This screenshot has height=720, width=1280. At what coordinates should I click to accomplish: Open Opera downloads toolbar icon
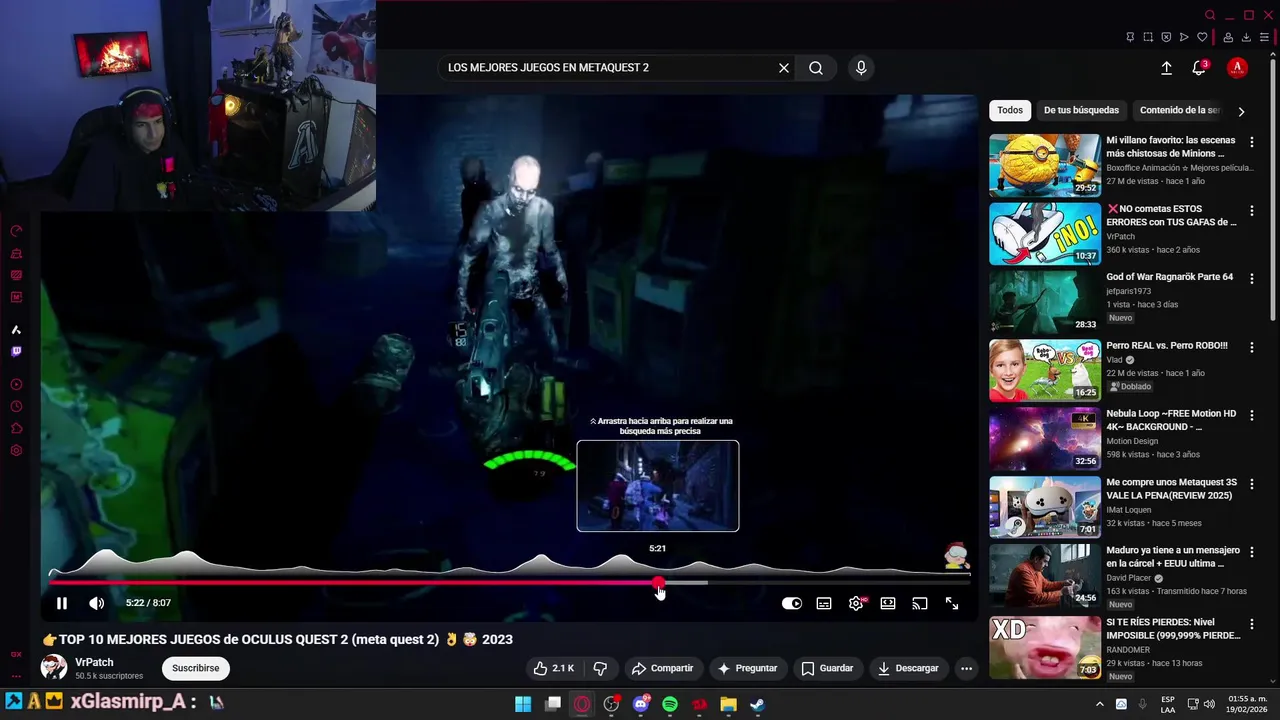[1246, 37]
